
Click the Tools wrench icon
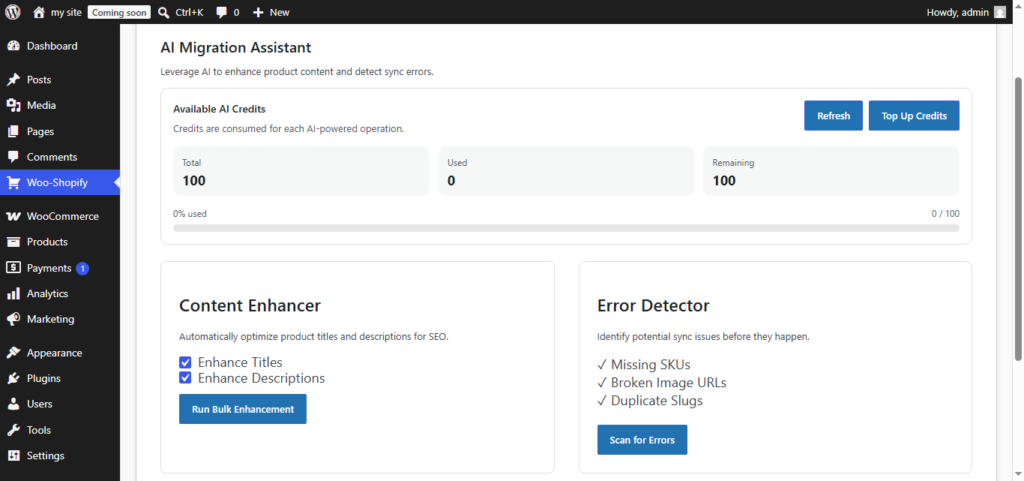pyautogui.click(x=13, y=431)
